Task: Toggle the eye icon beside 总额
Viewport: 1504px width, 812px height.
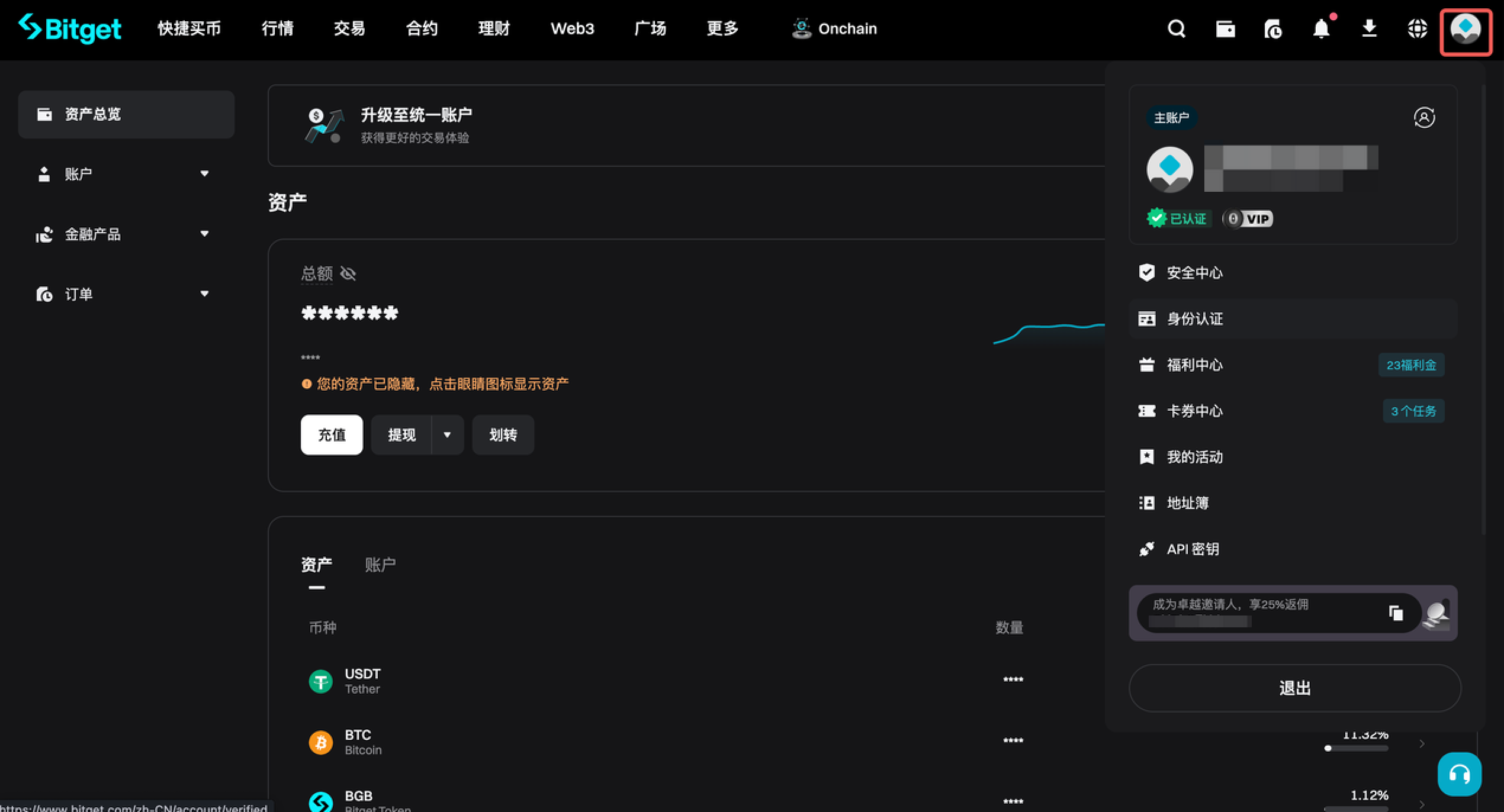Action: click(348, 273)
